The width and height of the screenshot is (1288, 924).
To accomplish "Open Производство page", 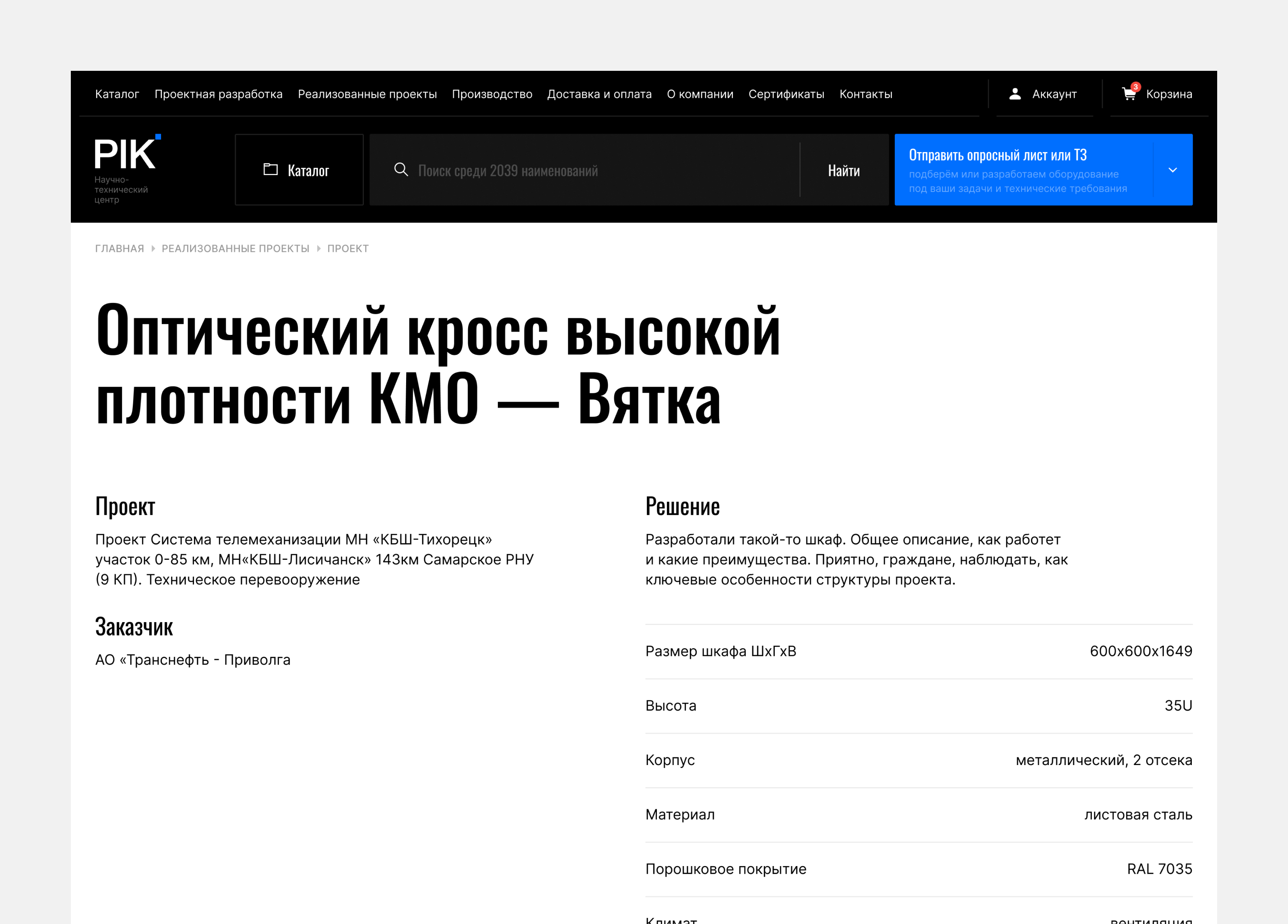I will [492, 94].
